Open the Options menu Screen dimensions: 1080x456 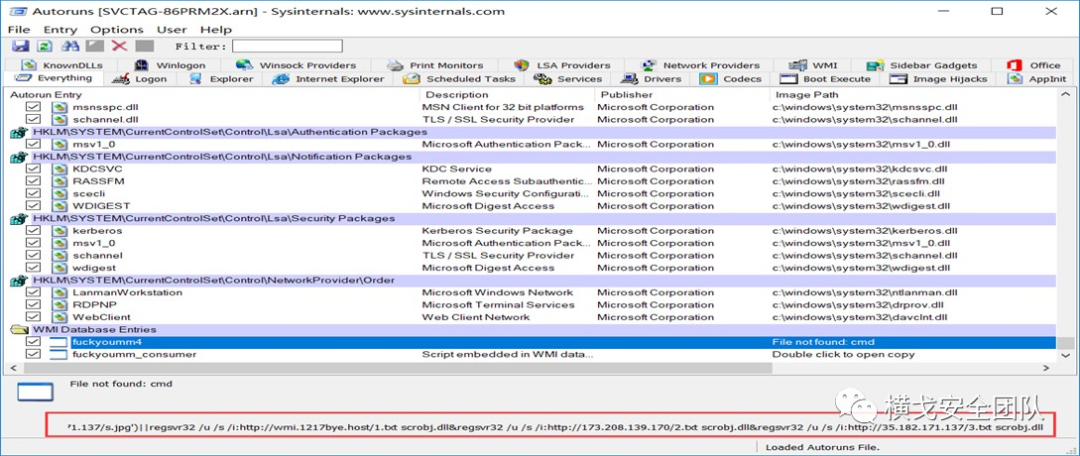click(x=117, y=30)
